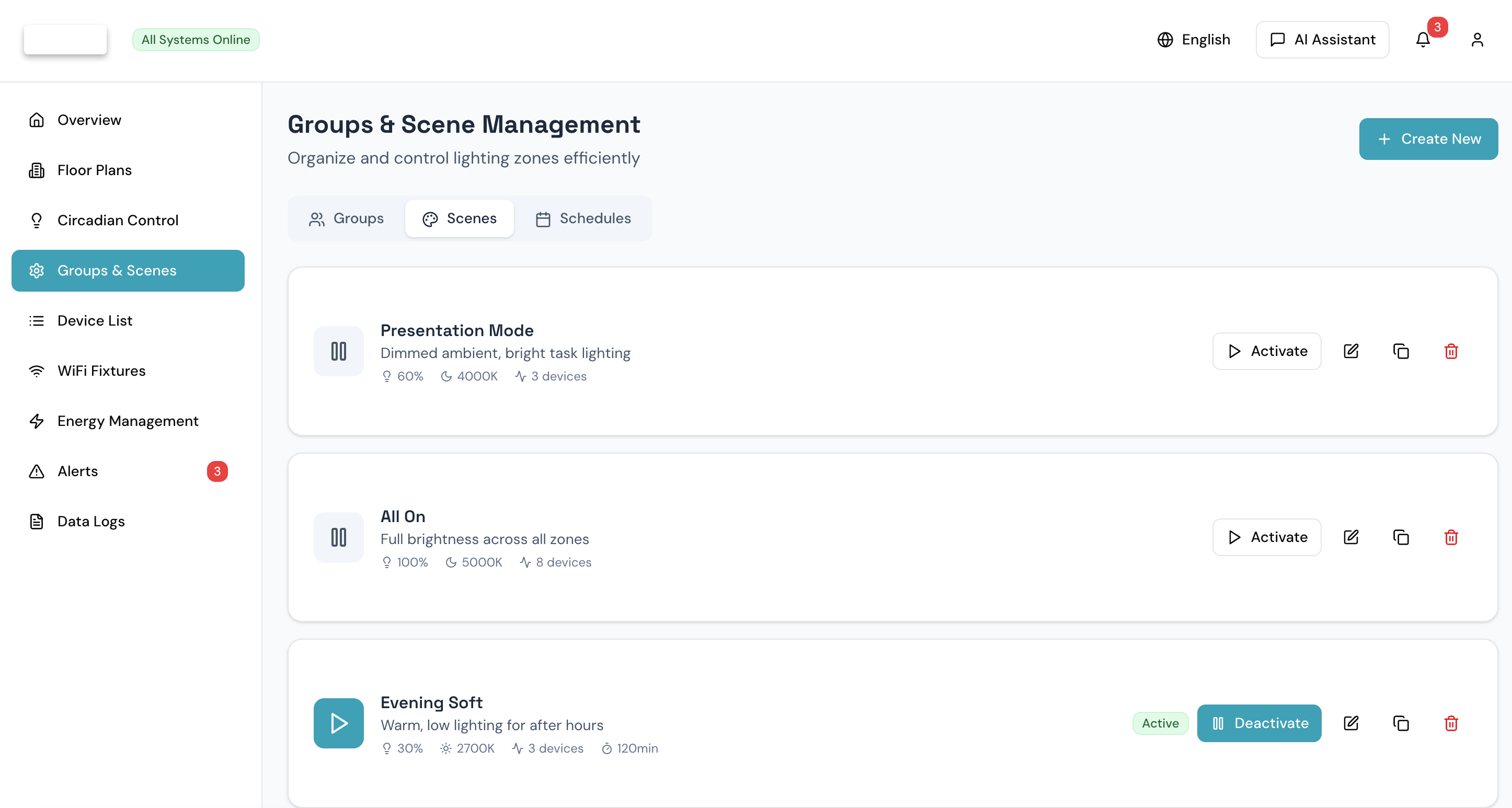Screen dimensions: 1512x808
Task: Duplicate the All On scene
Action: [1401, 537]
